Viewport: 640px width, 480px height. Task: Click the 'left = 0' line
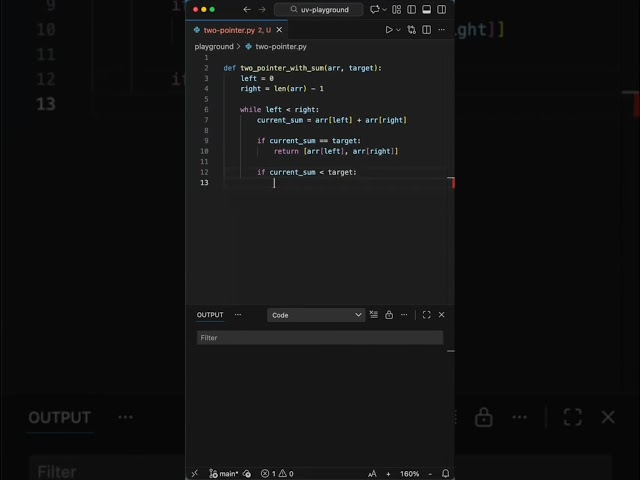(x=257, y=78)
